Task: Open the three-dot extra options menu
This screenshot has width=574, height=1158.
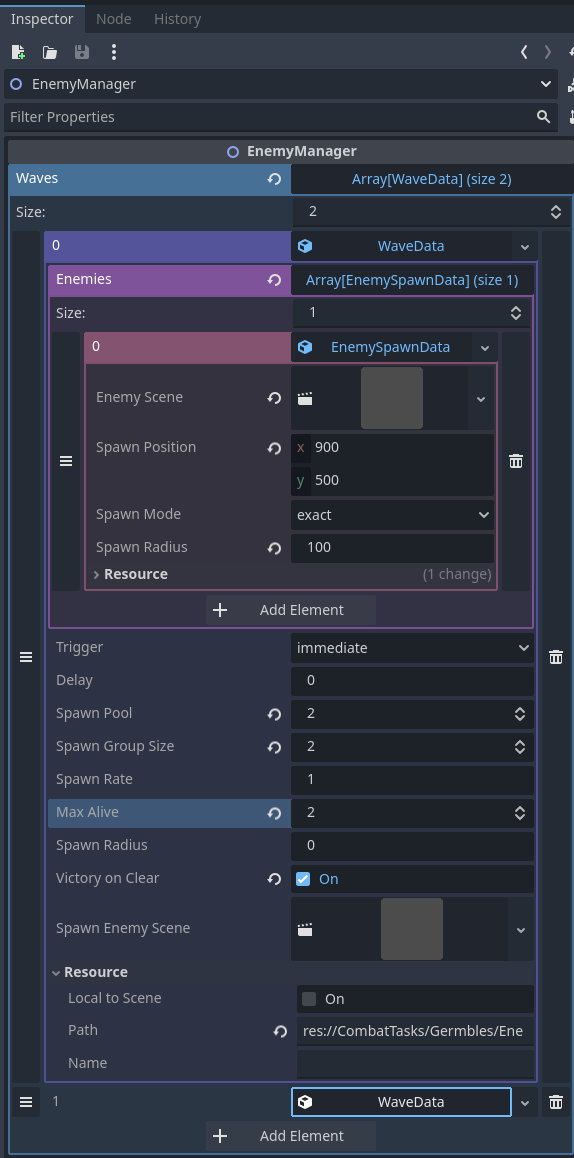Action: pyautogui.click(x=113, y=52)
